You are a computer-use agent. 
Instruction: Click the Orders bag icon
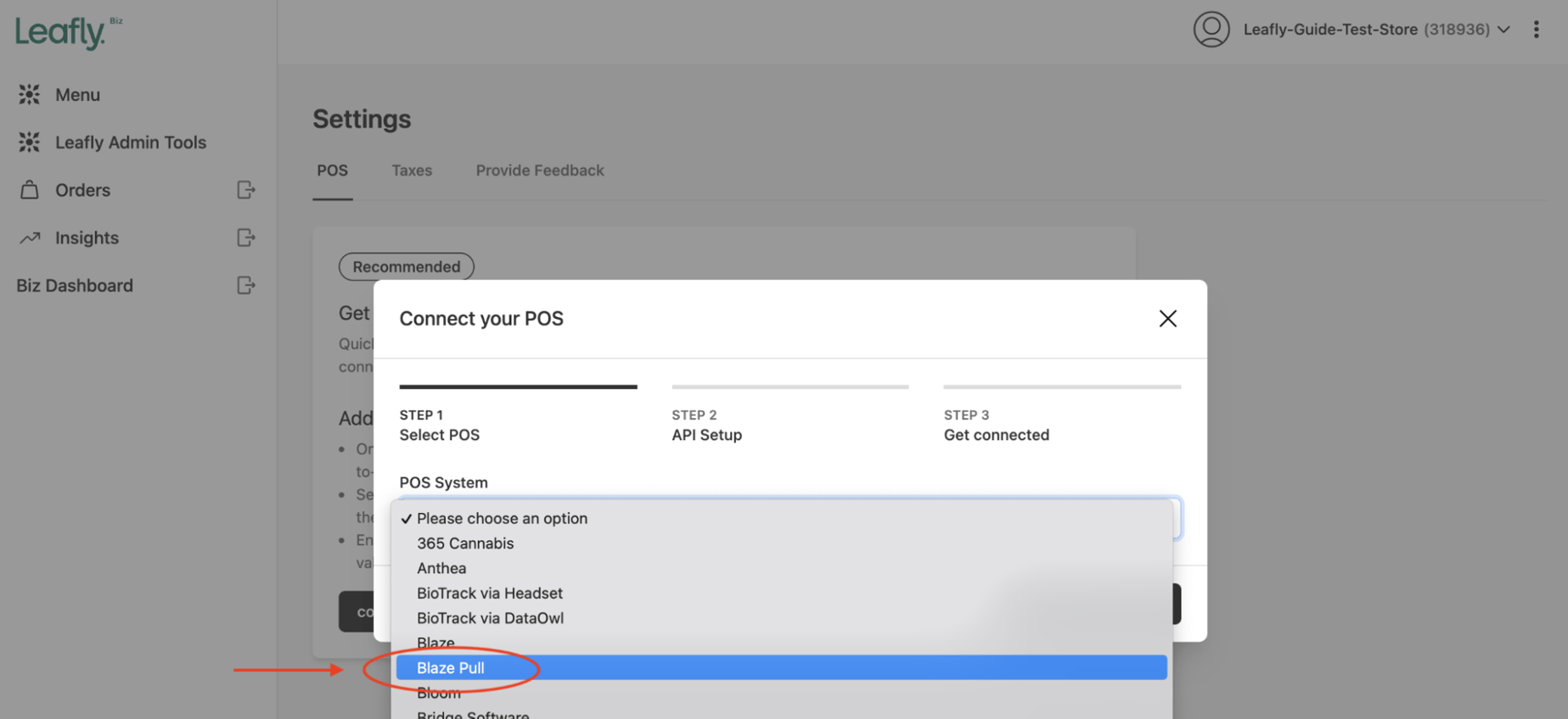29,190
